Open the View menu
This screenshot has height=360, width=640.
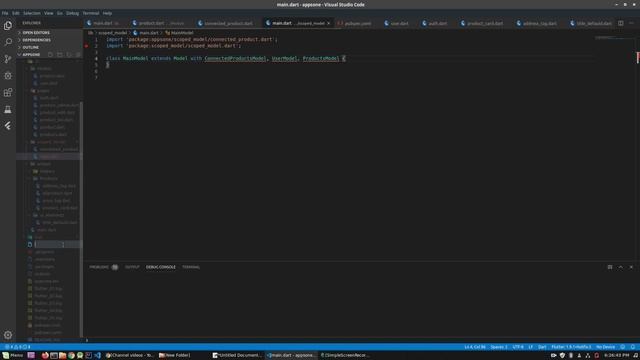tap(48, 13)
